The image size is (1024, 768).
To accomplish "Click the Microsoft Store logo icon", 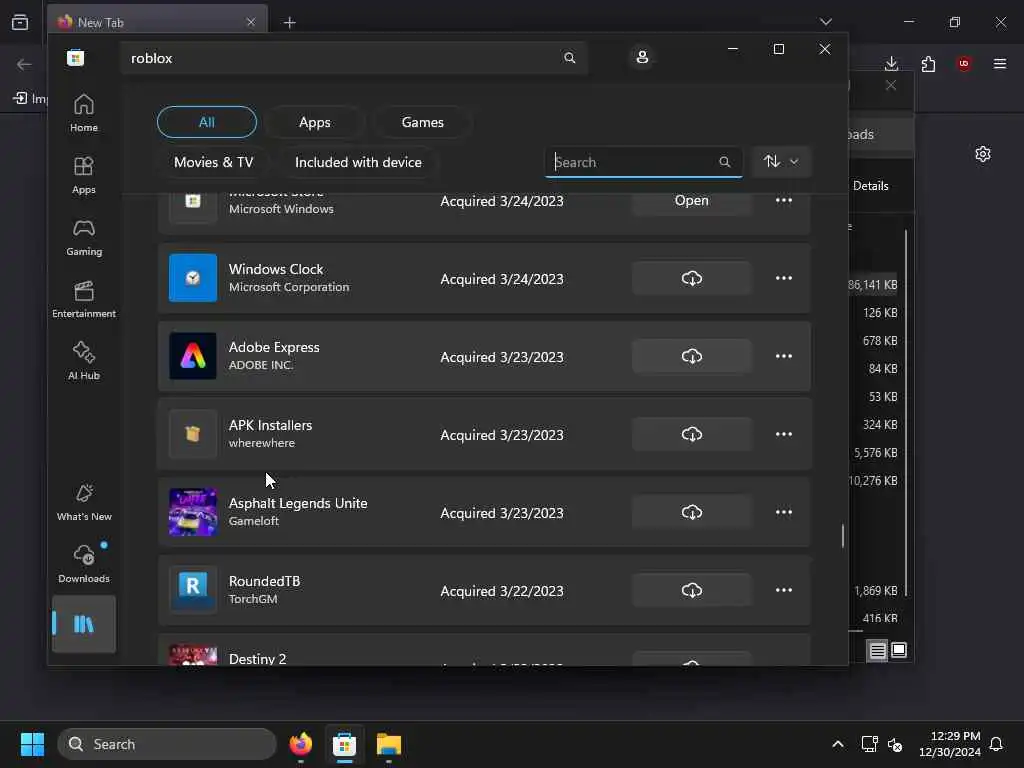I will (76, 58).
